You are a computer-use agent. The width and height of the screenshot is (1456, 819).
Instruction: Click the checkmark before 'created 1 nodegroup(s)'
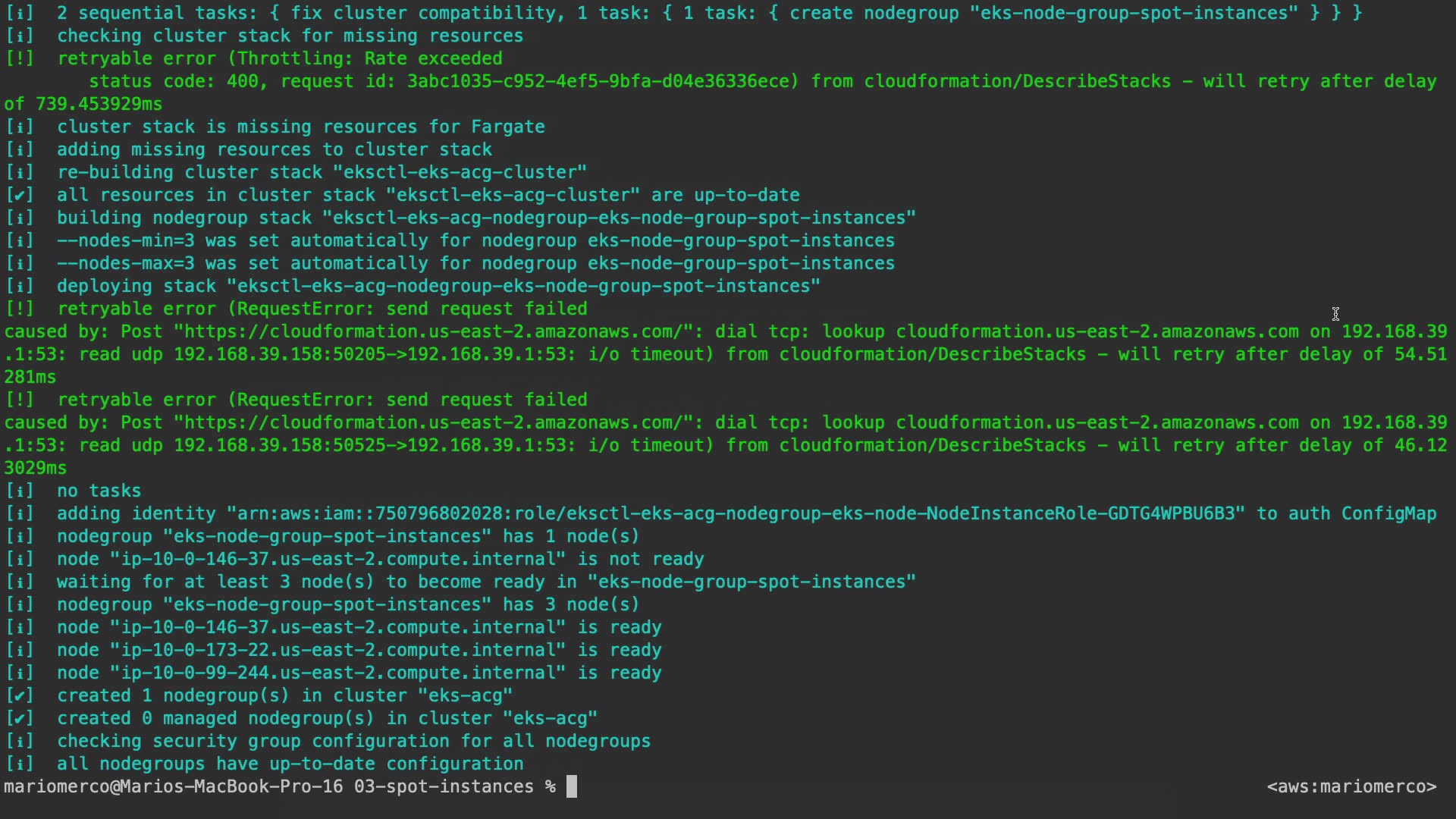[x=20, y=696]
